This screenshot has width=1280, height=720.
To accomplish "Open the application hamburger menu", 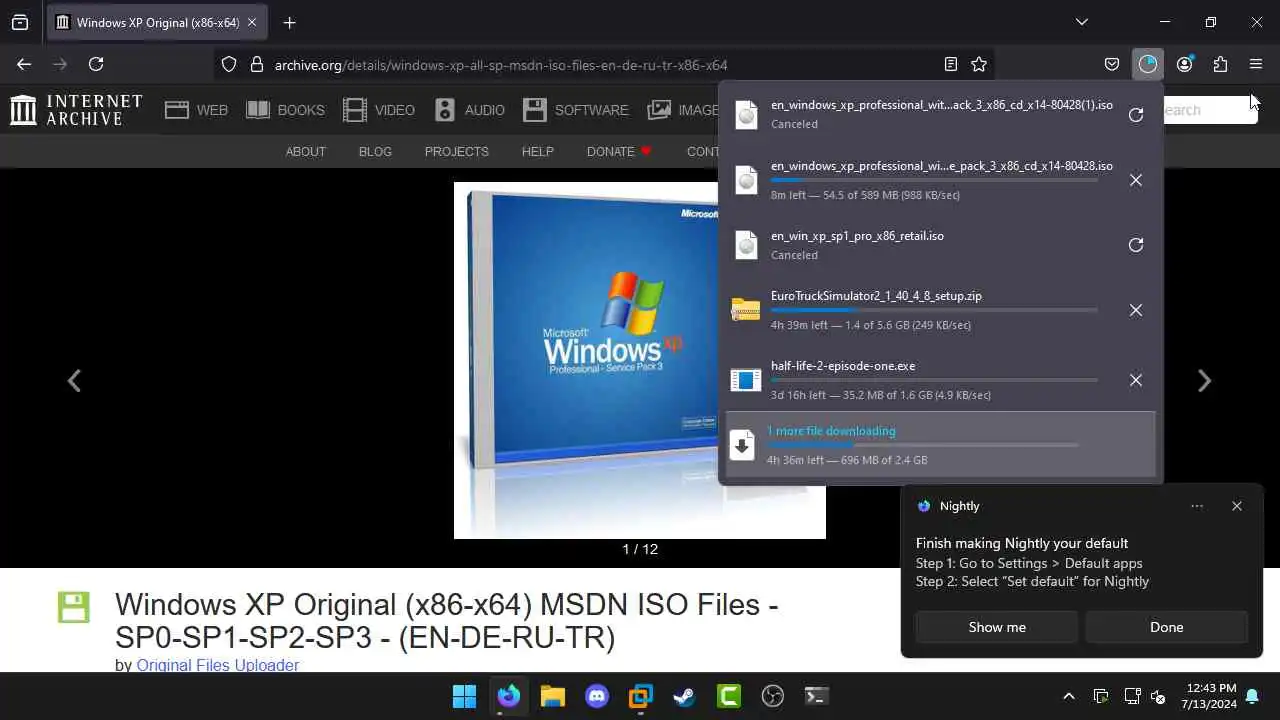I will coord(1256,64).
